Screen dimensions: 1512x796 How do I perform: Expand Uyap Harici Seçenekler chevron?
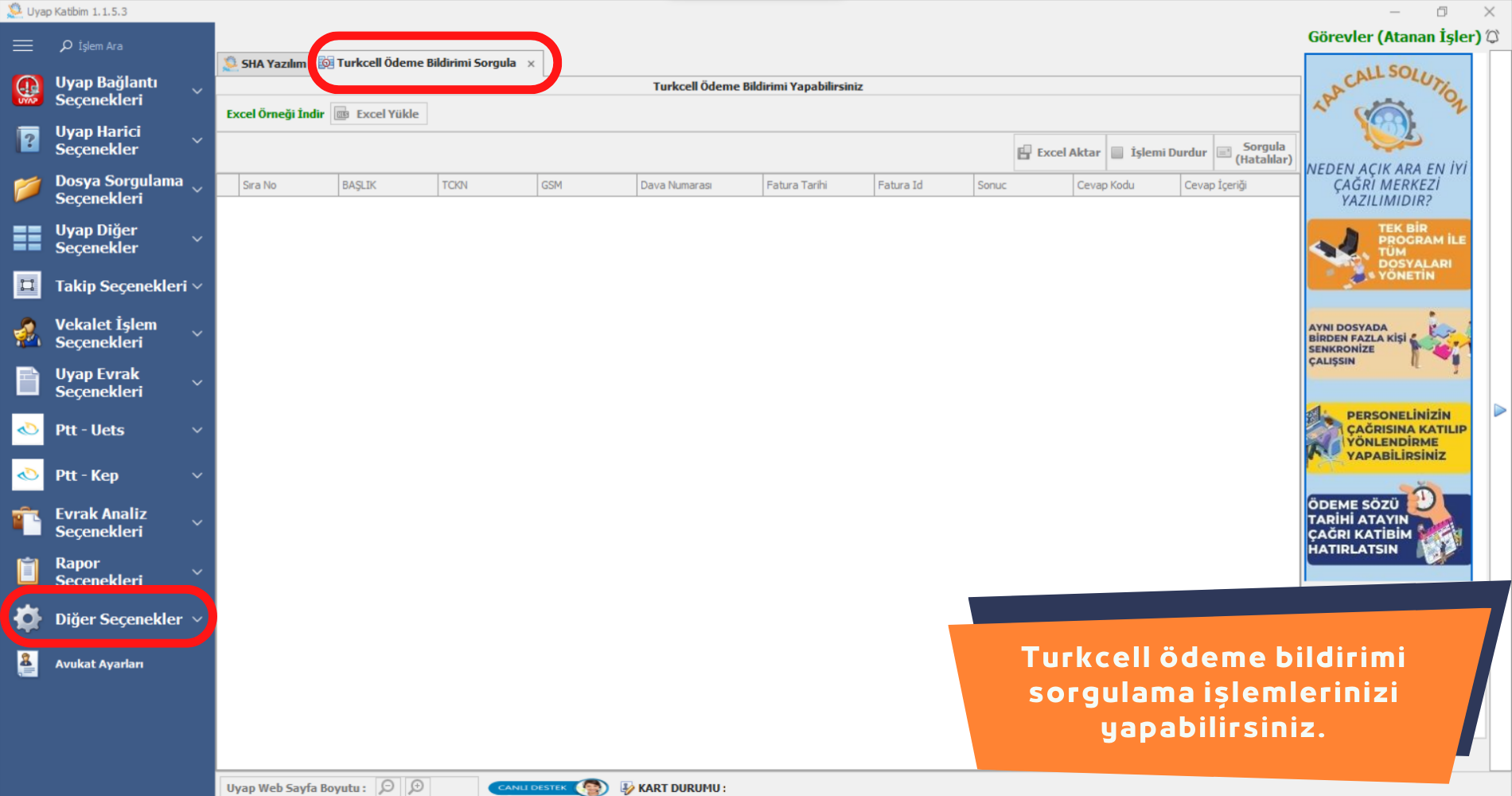[197, 140]
